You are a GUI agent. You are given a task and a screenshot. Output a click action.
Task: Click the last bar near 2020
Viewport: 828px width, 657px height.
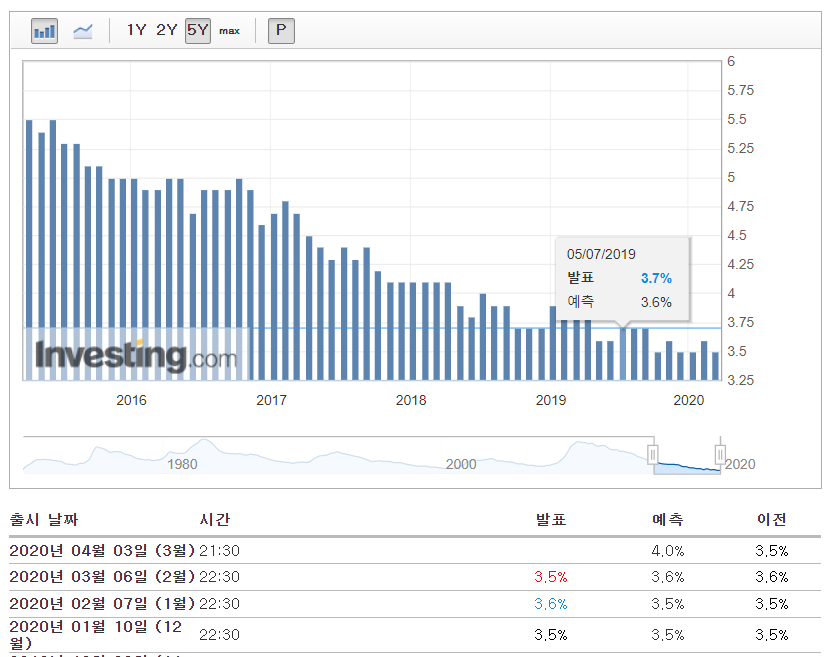[x=716, y=366]
